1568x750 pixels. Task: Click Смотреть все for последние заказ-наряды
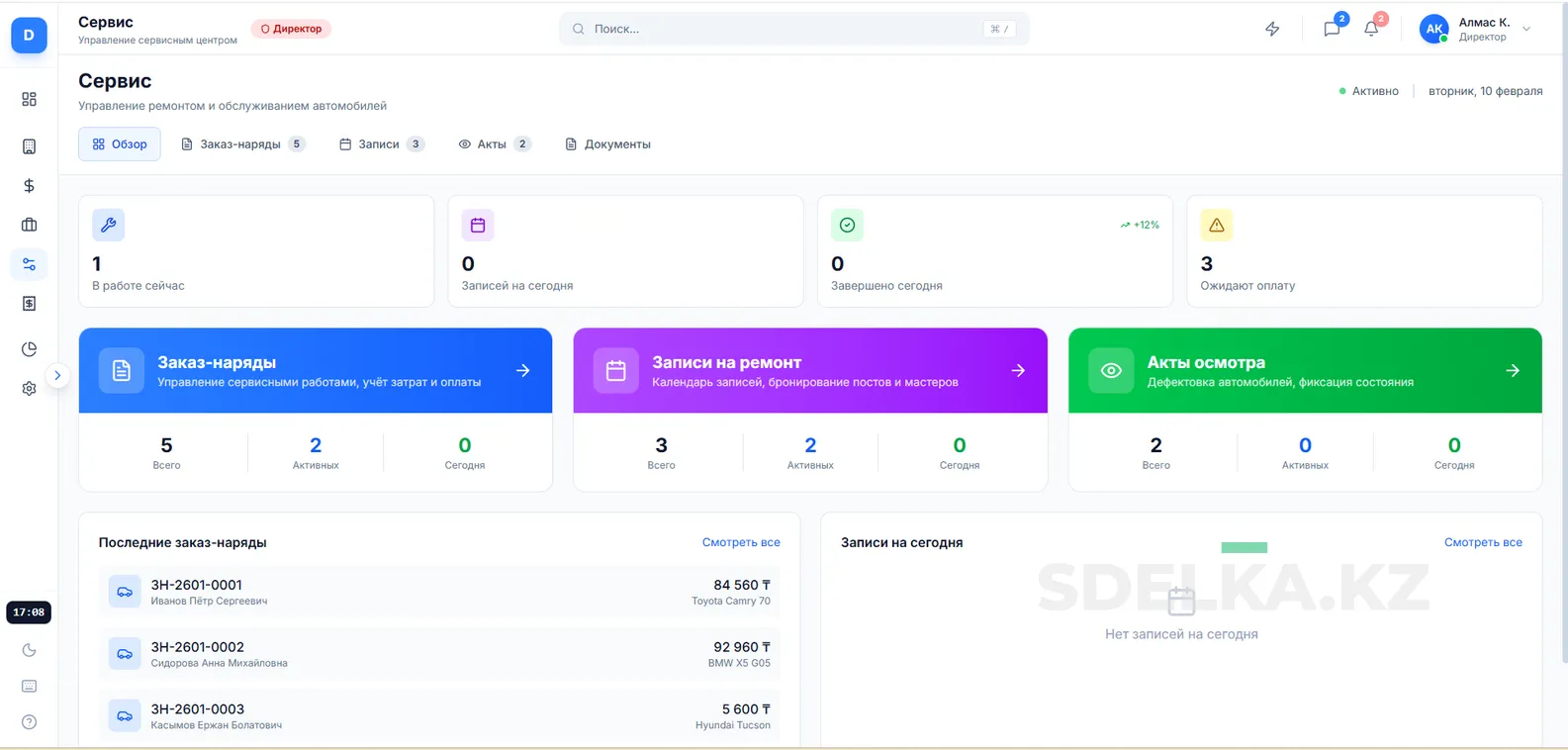point(741,542)
